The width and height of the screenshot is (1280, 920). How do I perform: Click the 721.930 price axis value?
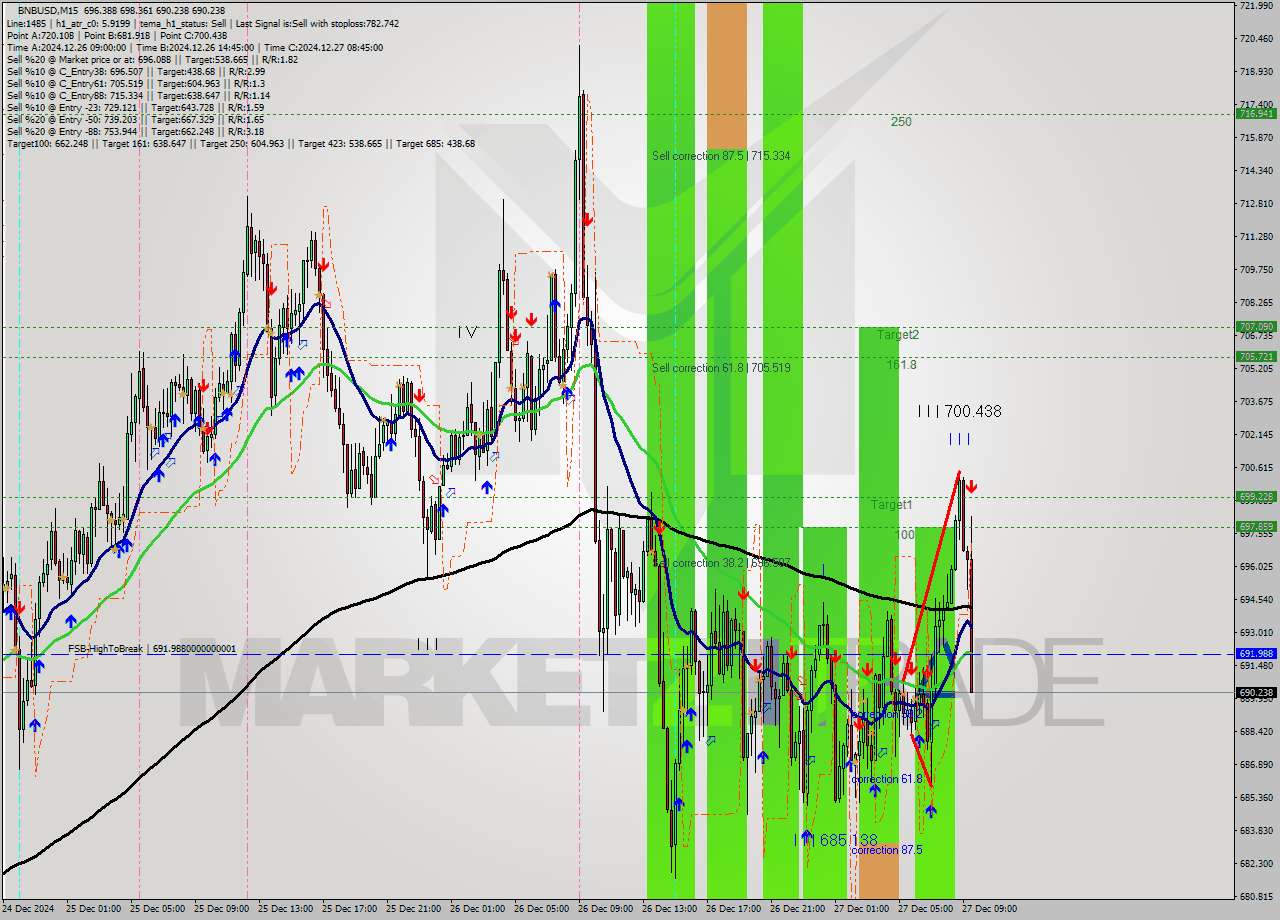(1255, 6)
